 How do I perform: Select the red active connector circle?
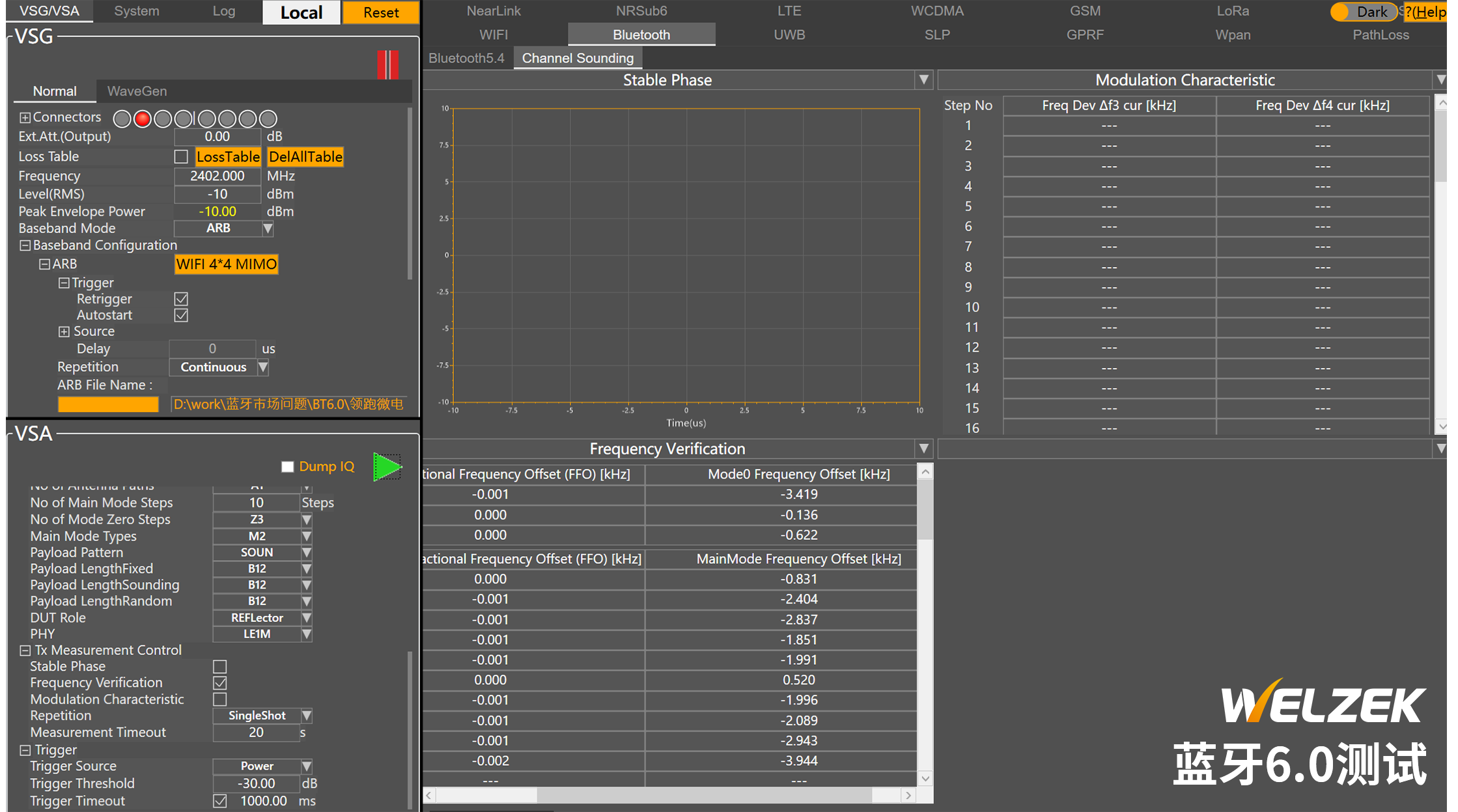click(x=142, y=119)
